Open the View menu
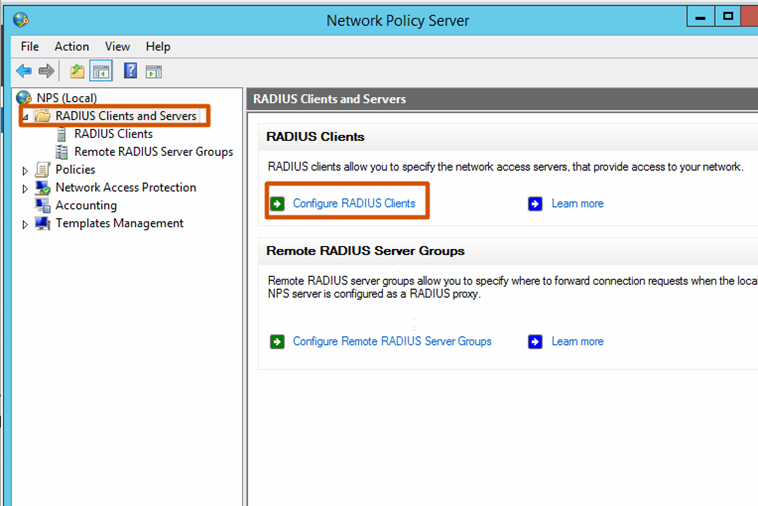The image size is (758, 506). coord(118,47)
